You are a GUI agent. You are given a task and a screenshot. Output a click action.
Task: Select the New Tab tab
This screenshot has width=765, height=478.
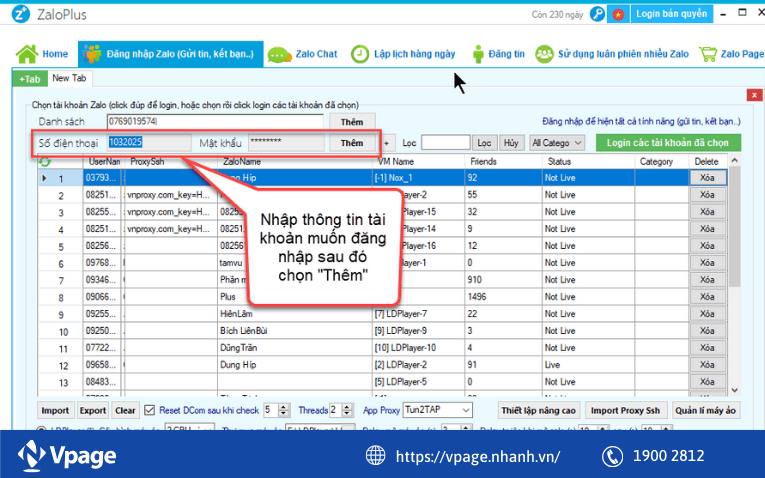click(69, 78)
